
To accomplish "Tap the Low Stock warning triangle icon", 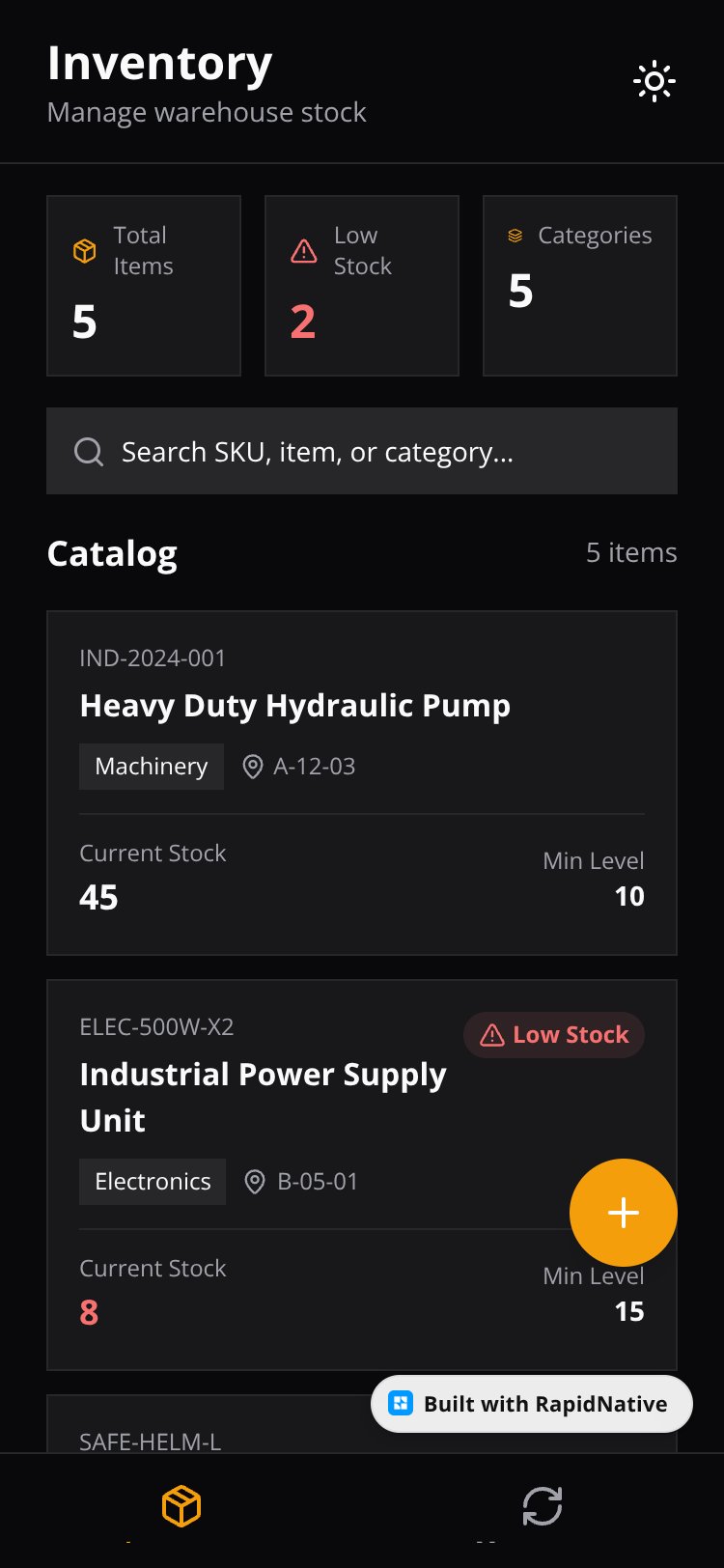I will [304, 251].
